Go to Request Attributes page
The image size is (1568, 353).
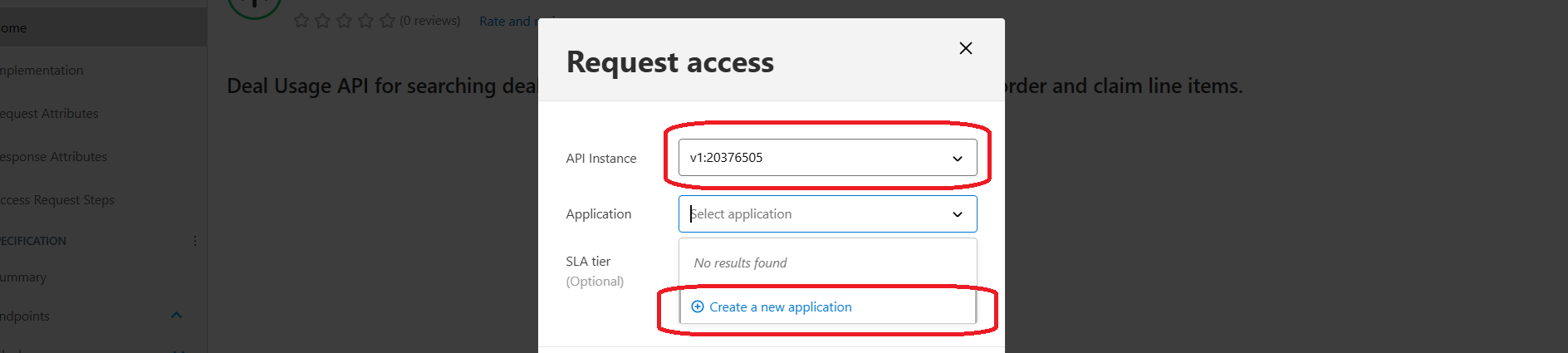[49, 114]
